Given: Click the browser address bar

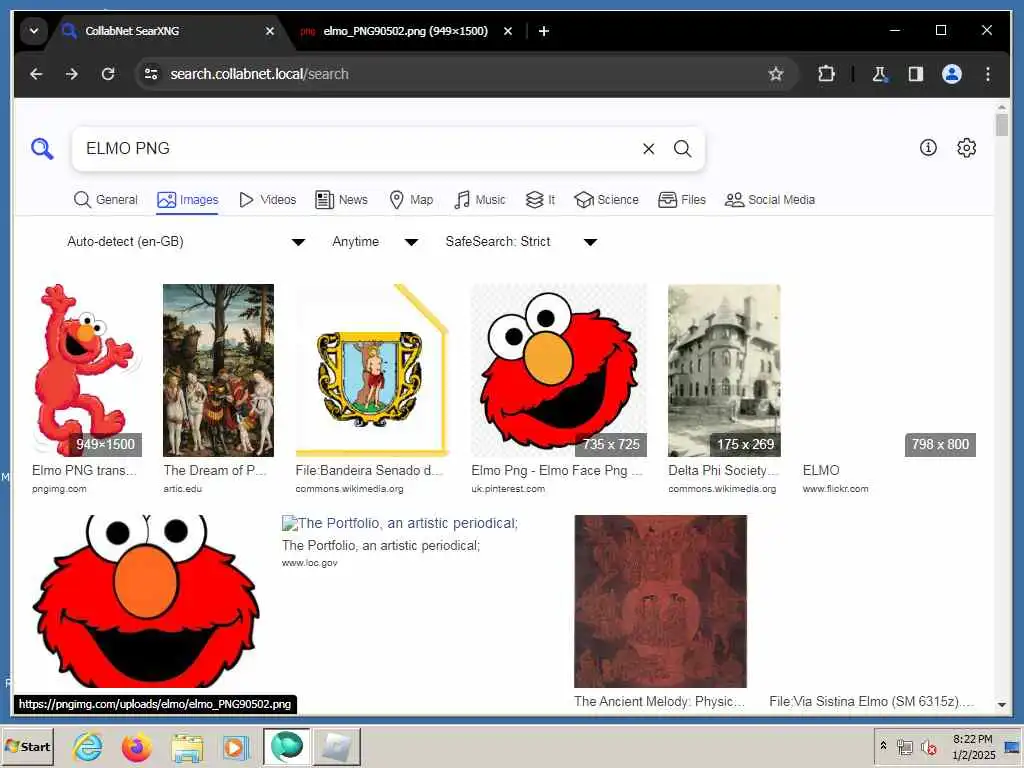Looking at the screenshot, I should tap(457, 74).
